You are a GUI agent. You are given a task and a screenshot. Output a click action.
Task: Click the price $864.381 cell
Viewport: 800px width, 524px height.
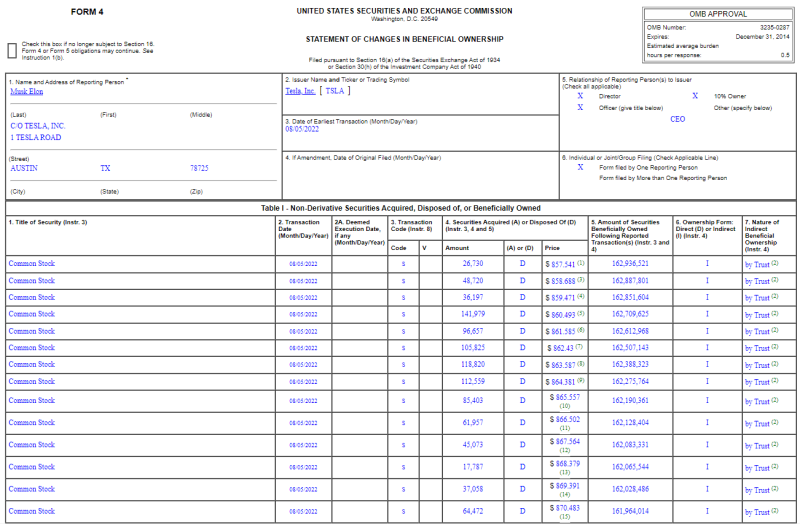click(x=563, y=382)
